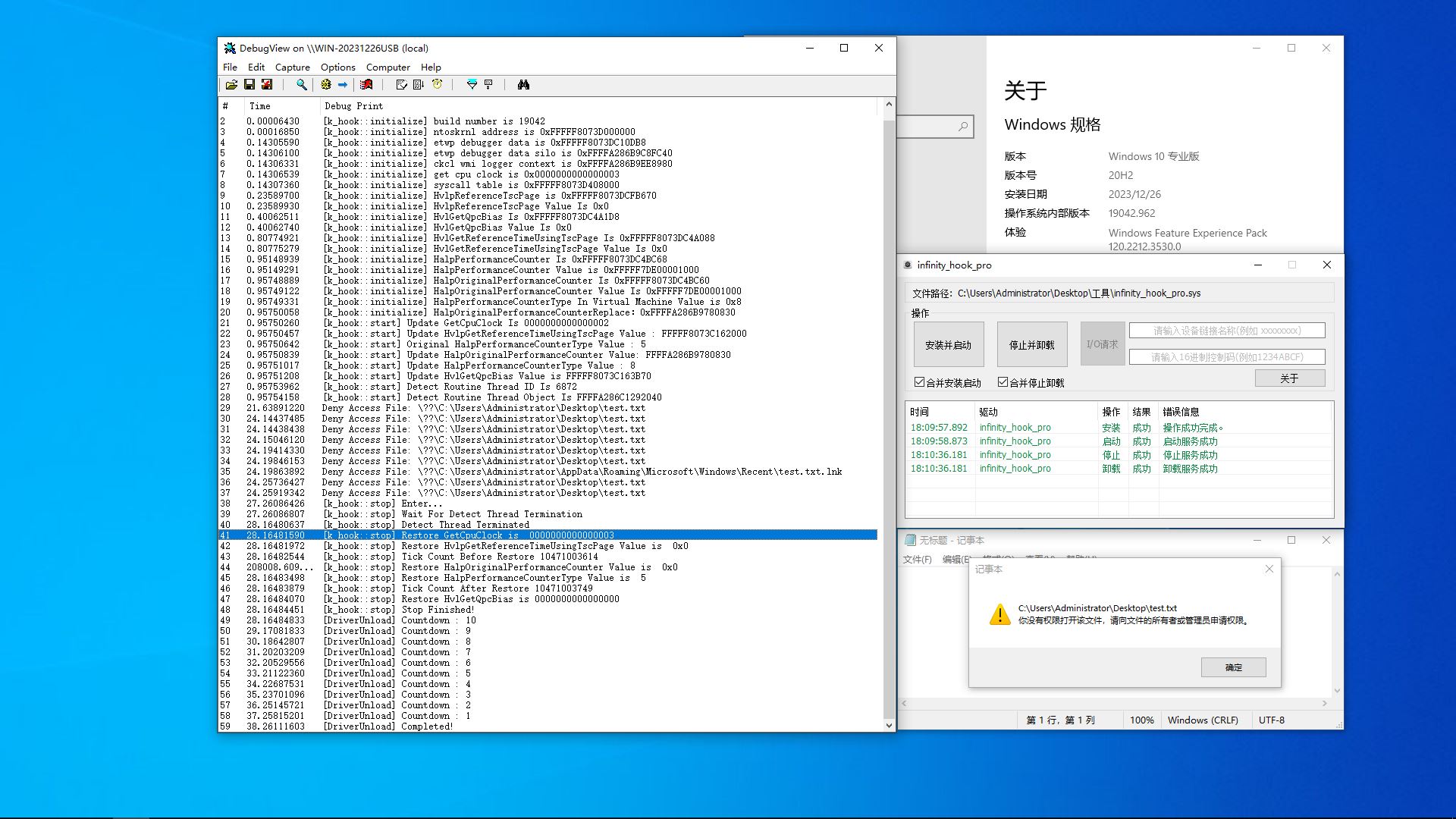Click DebugView scrollbar down arrow

tap(889, 726)
